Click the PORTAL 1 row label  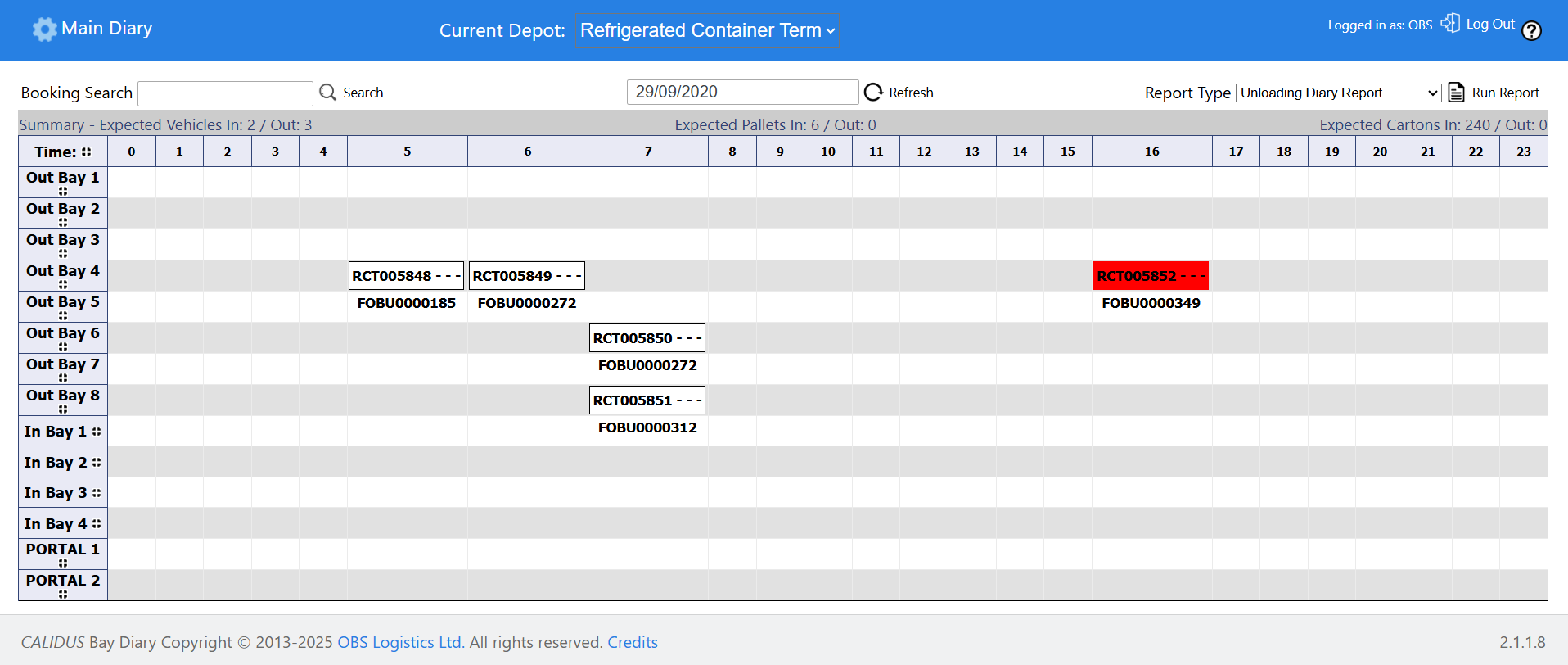[63, 550]
